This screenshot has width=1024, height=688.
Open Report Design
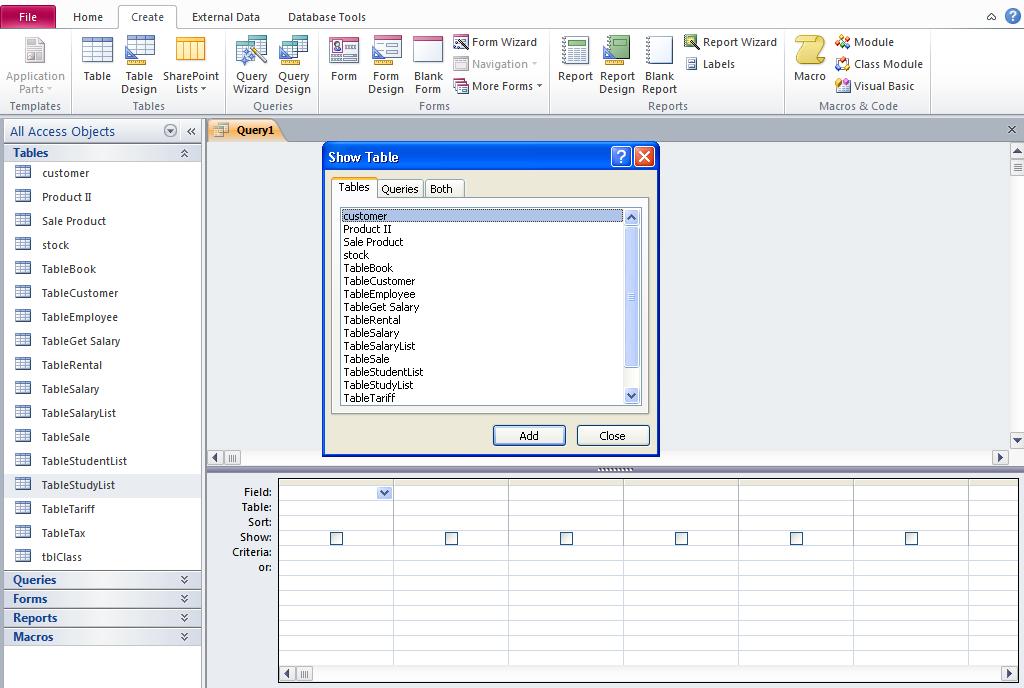coord(616,65)
